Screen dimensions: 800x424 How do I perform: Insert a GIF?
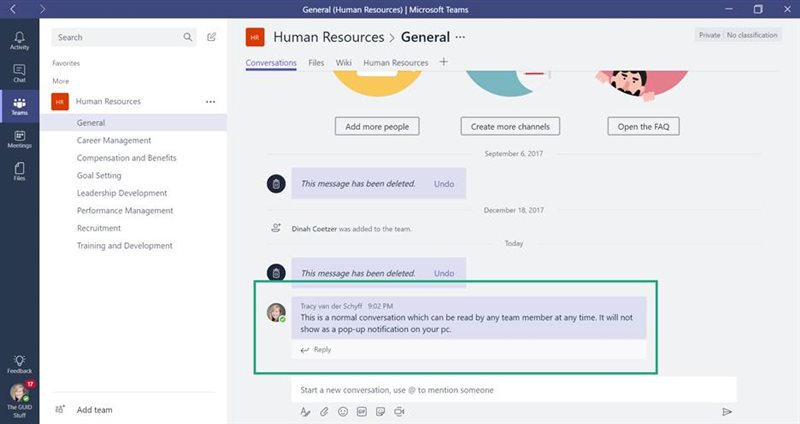(x=362, y=411)
